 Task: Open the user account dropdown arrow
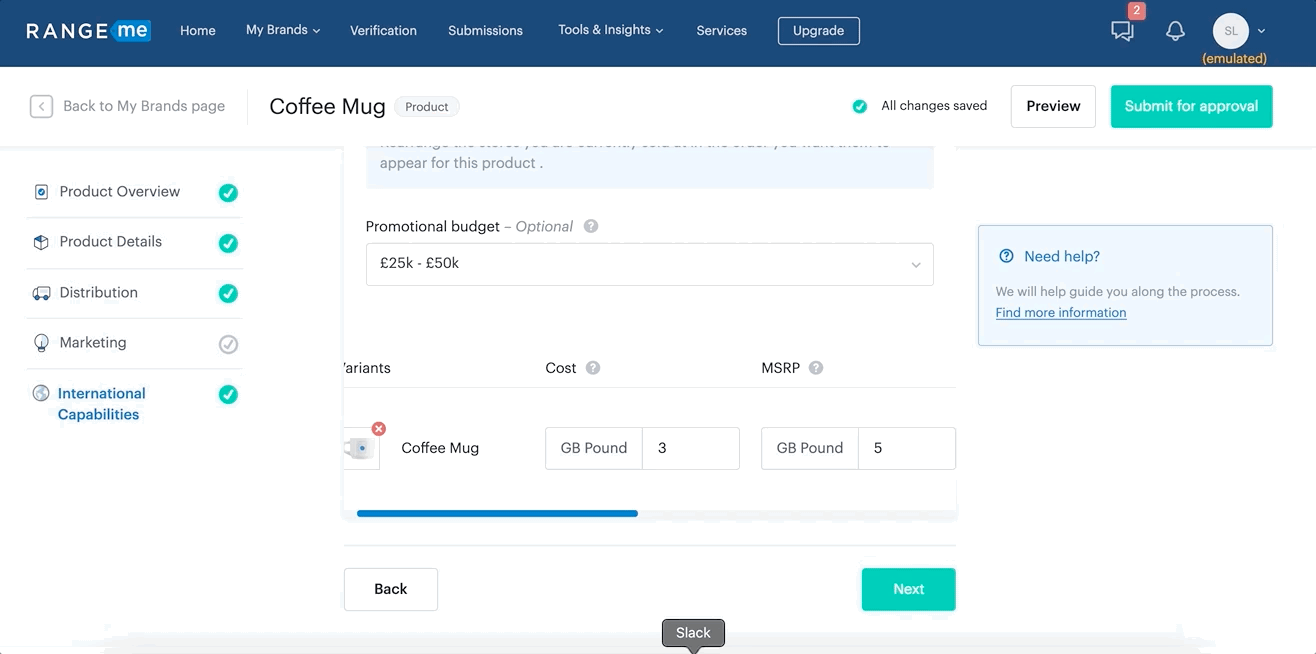tap(1261, 31)
